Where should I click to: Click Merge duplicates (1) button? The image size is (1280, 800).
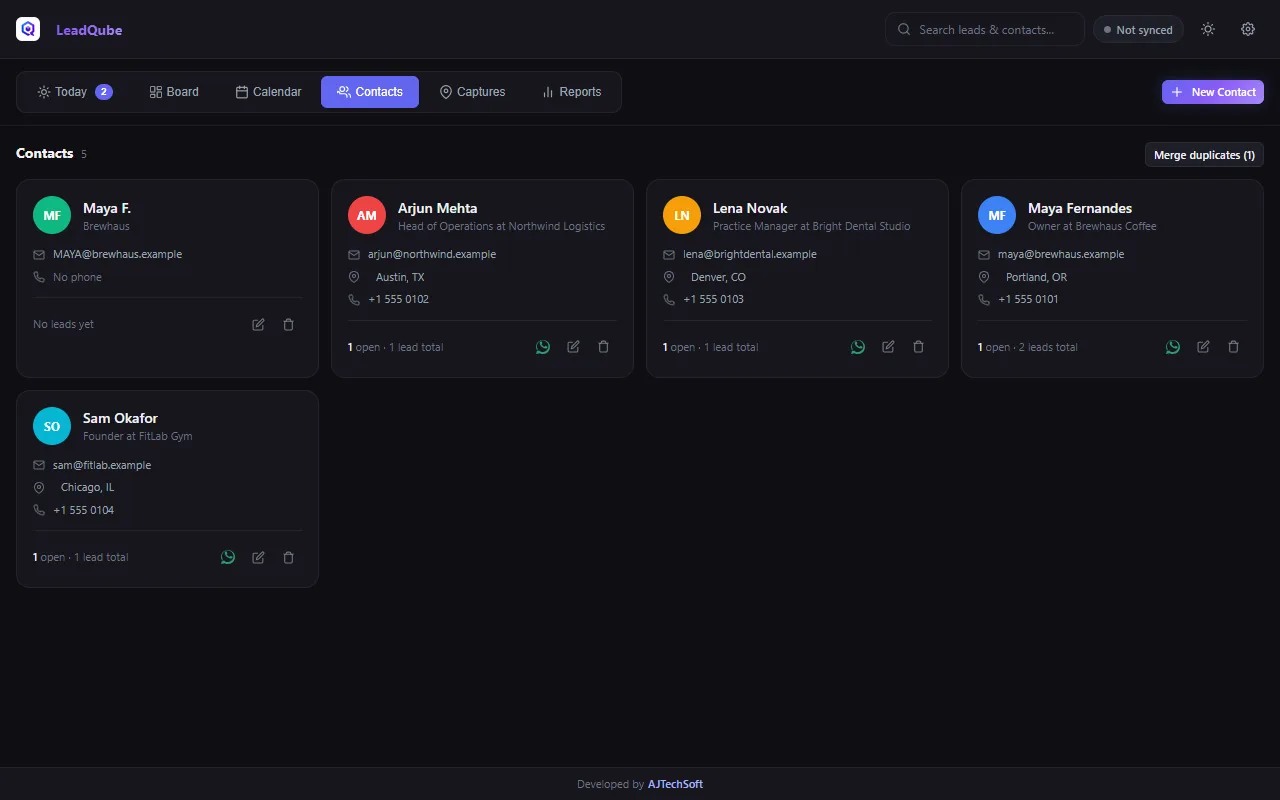[1204, 155]
